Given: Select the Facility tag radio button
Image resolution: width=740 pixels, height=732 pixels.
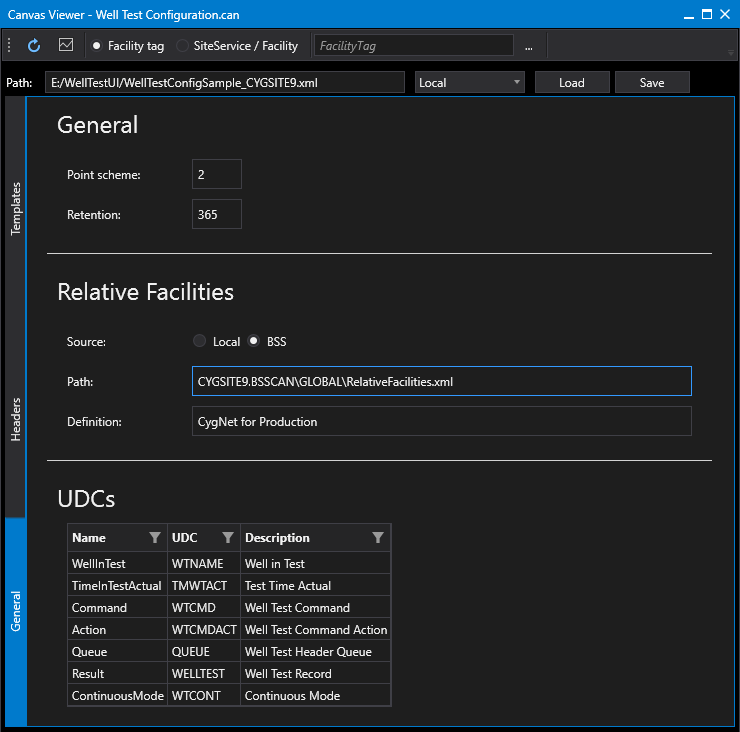Looking at the screenshot, I should tap(96, 46).
